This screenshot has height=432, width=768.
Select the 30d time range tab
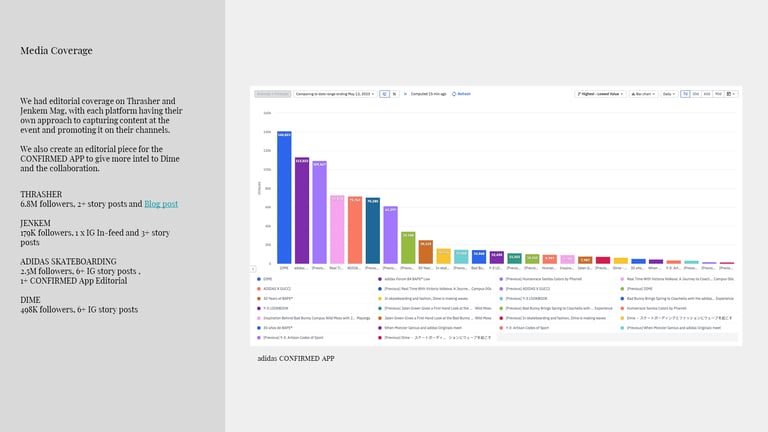[696, 94]
